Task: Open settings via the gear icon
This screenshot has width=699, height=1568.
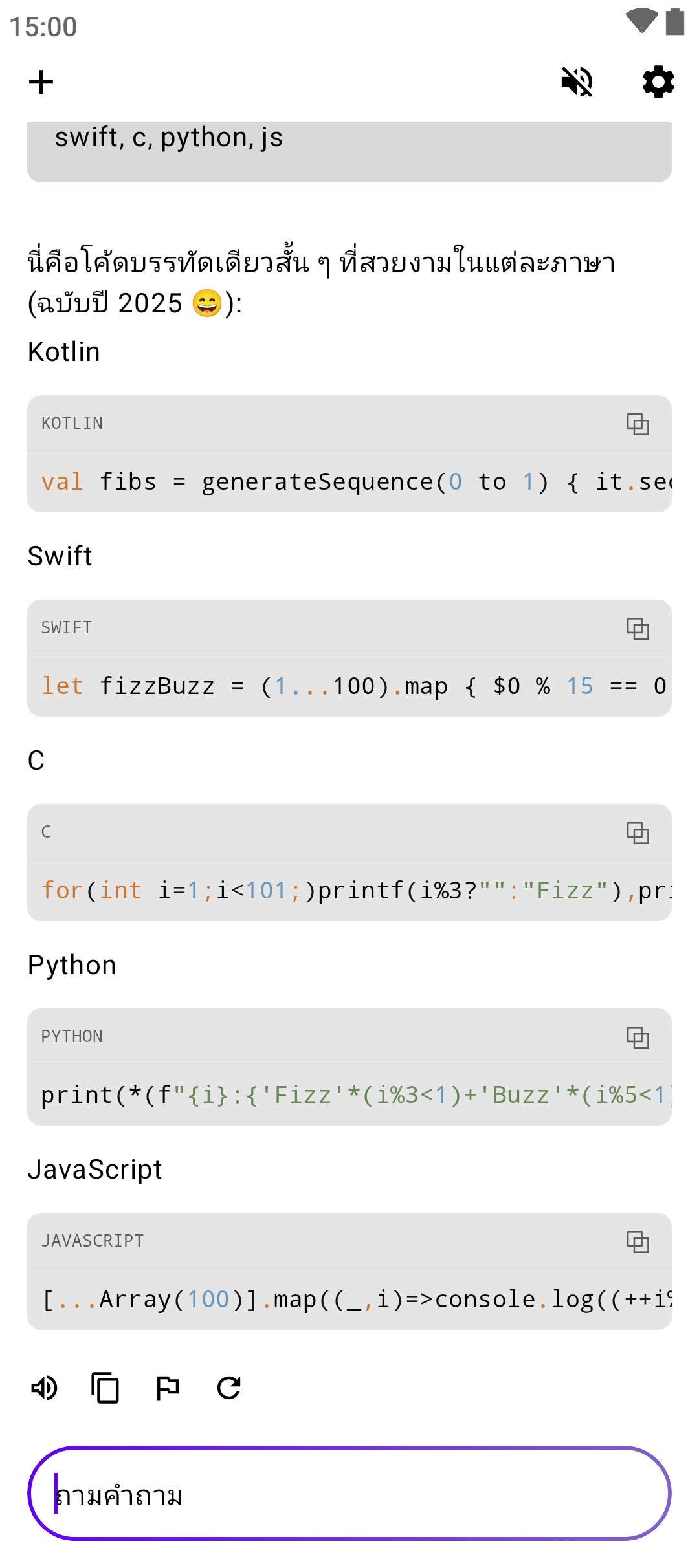Action: pyautogui.click(x=658, y=82)
